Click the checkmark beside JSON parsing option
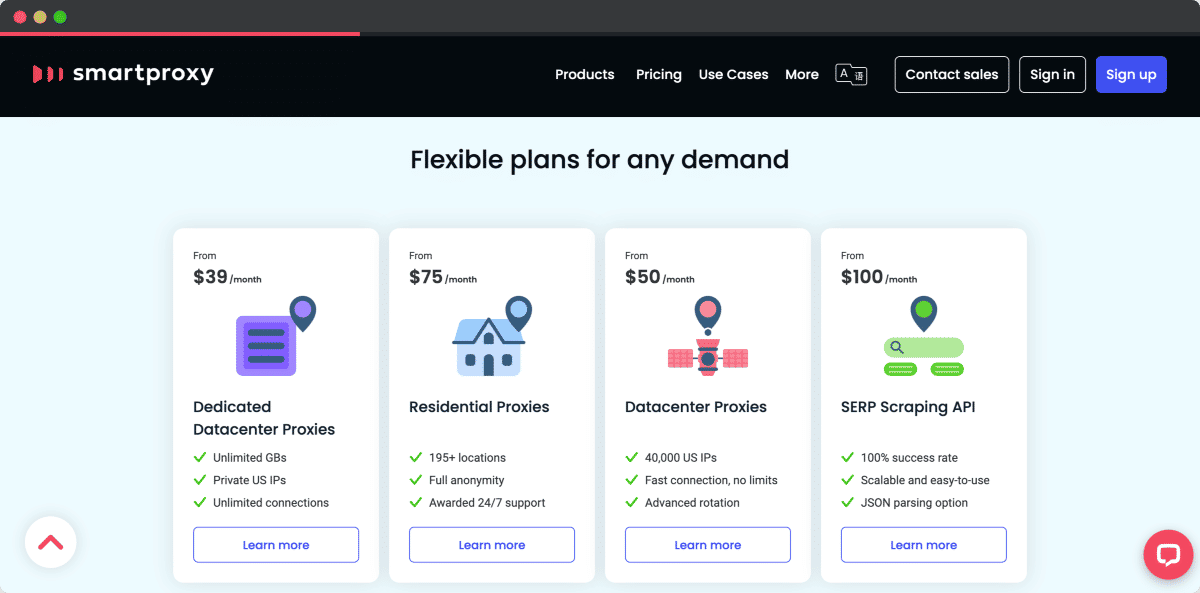 [x=847, y=503]
